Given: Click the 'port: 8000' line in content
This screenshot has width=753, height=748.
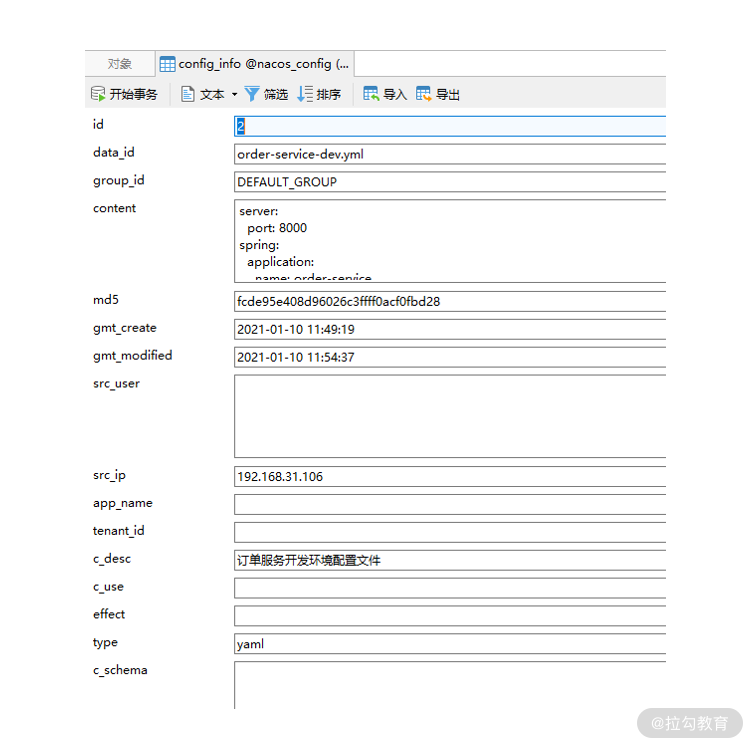Looking at the screenshot, I should 277,228.
